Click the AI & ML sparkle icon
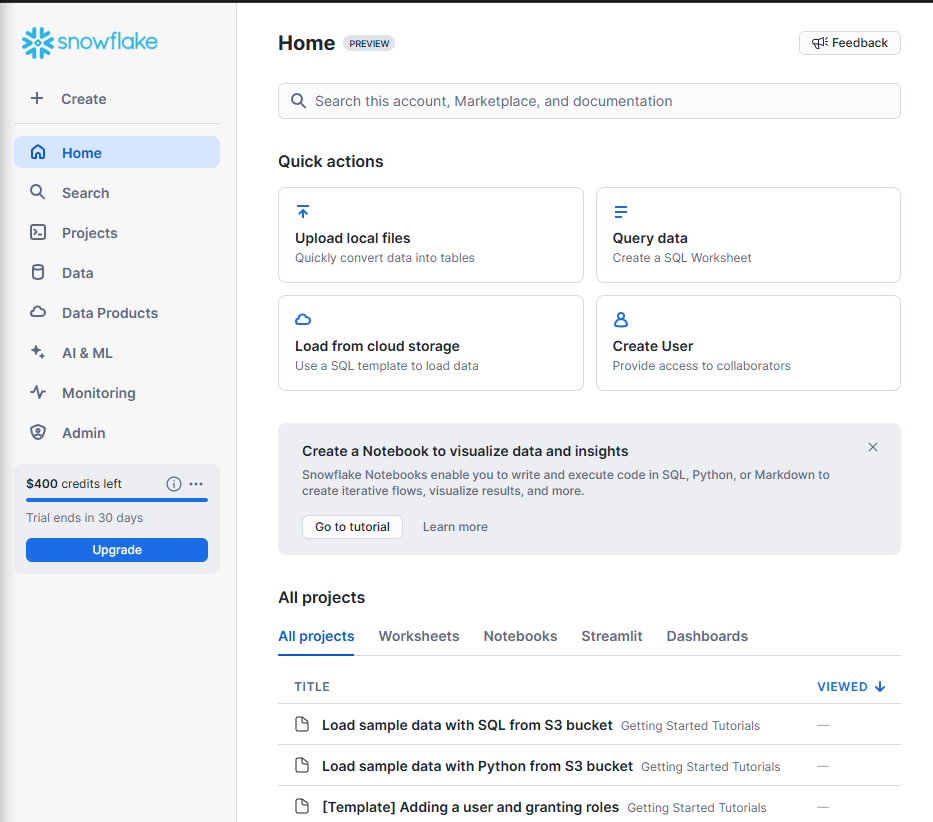Image resolution: width=933 pixels, height=822 pixels. pos(38,352)
